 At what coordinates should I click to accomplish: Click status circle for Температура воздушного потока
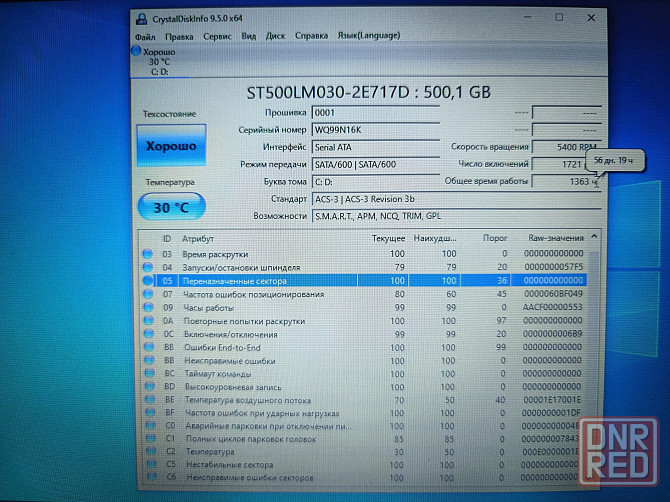[150, 399]
